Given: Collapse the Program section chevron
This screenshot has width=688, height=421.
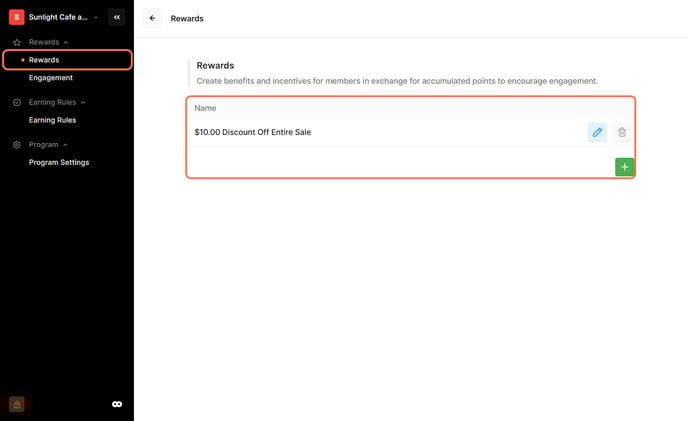Looking at the screenshot, I should click(66, 145).
